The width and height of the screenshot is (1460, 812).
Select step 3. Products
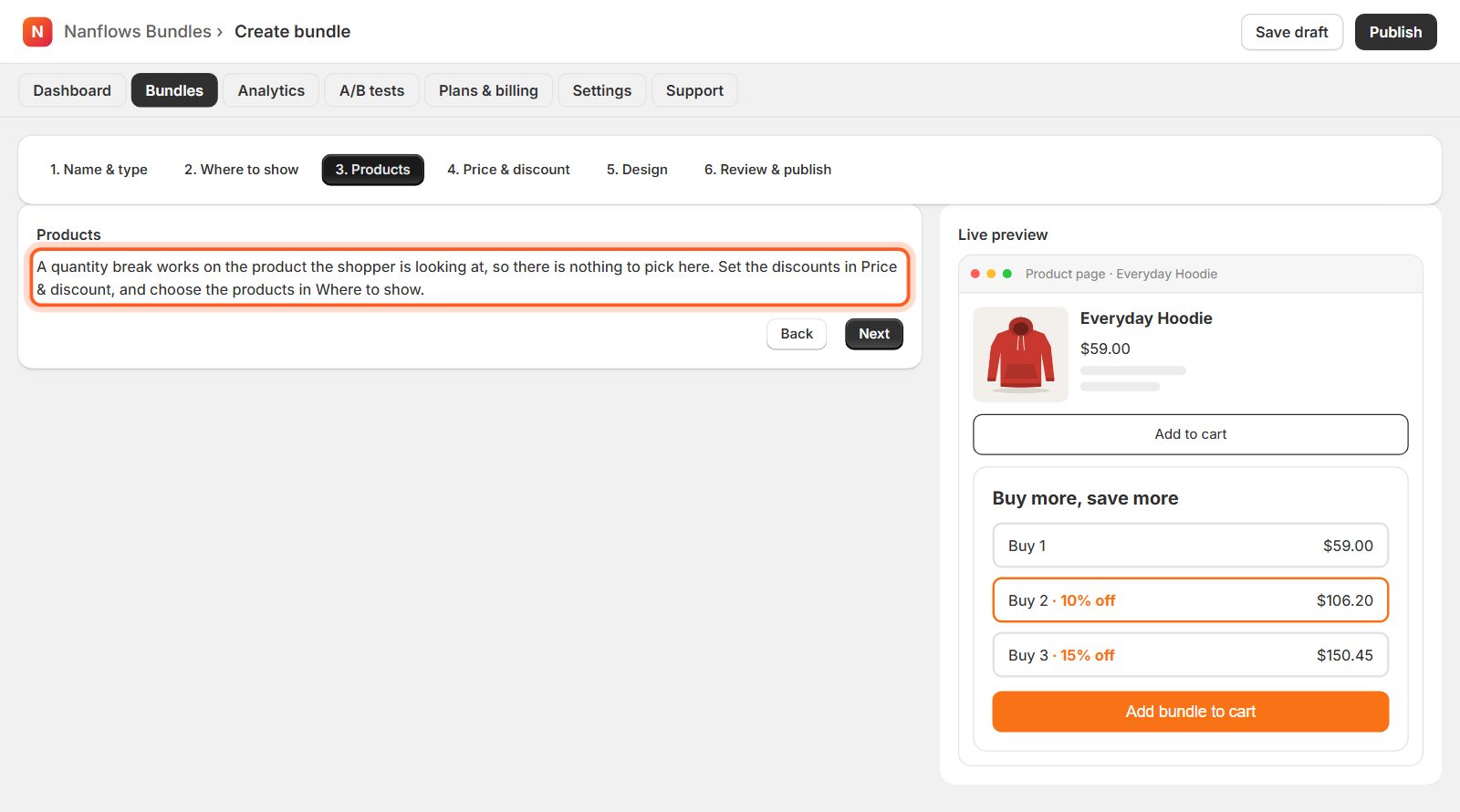372,170
